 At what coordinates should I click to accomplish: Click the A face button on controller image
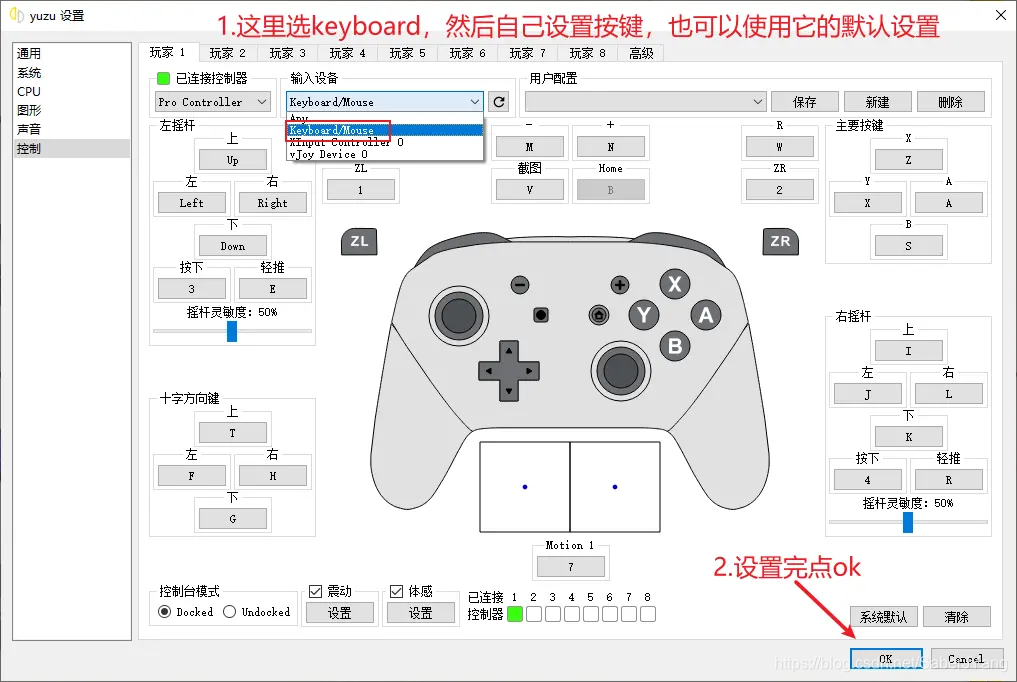(x=706, y=315)
